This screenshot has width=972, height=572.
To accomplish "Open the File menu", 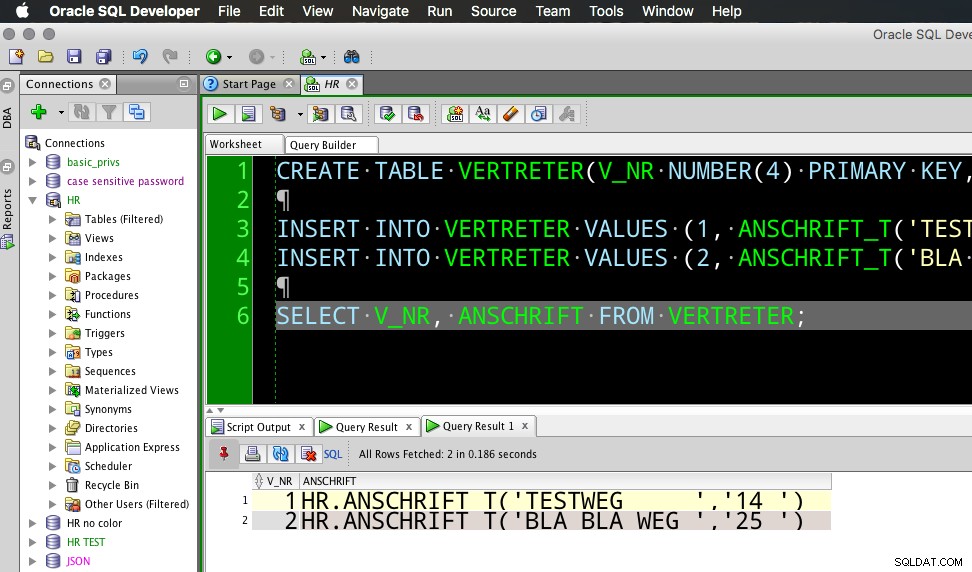I will coord(229,11).
